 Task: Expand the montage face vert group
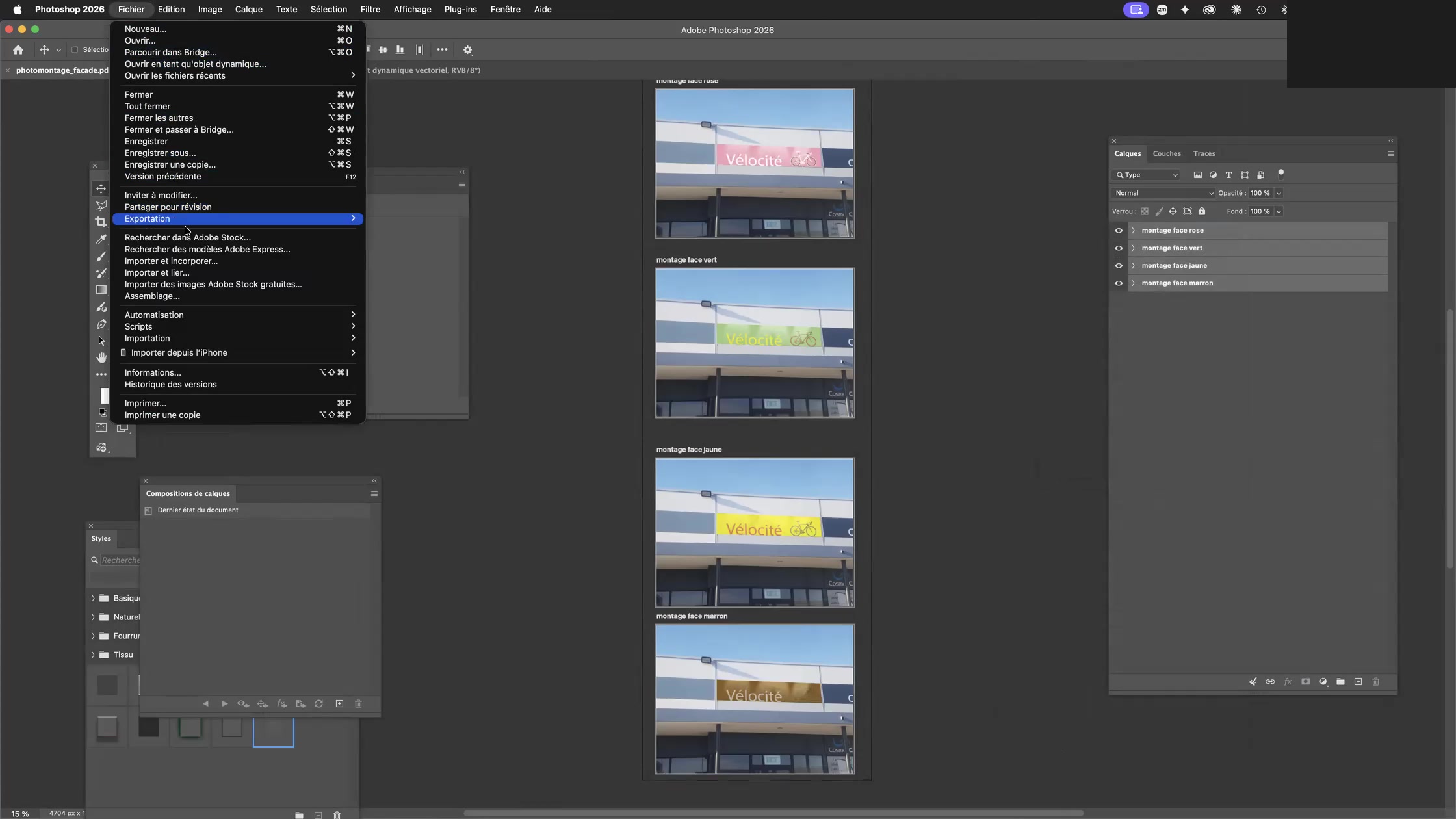pos(1133,248)
